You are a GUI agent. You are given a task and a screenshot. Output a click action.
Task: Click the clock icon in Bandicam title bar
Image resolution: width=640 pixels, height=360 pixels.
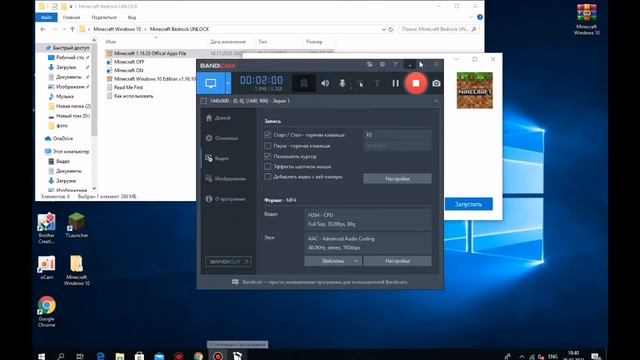(382, 64)
